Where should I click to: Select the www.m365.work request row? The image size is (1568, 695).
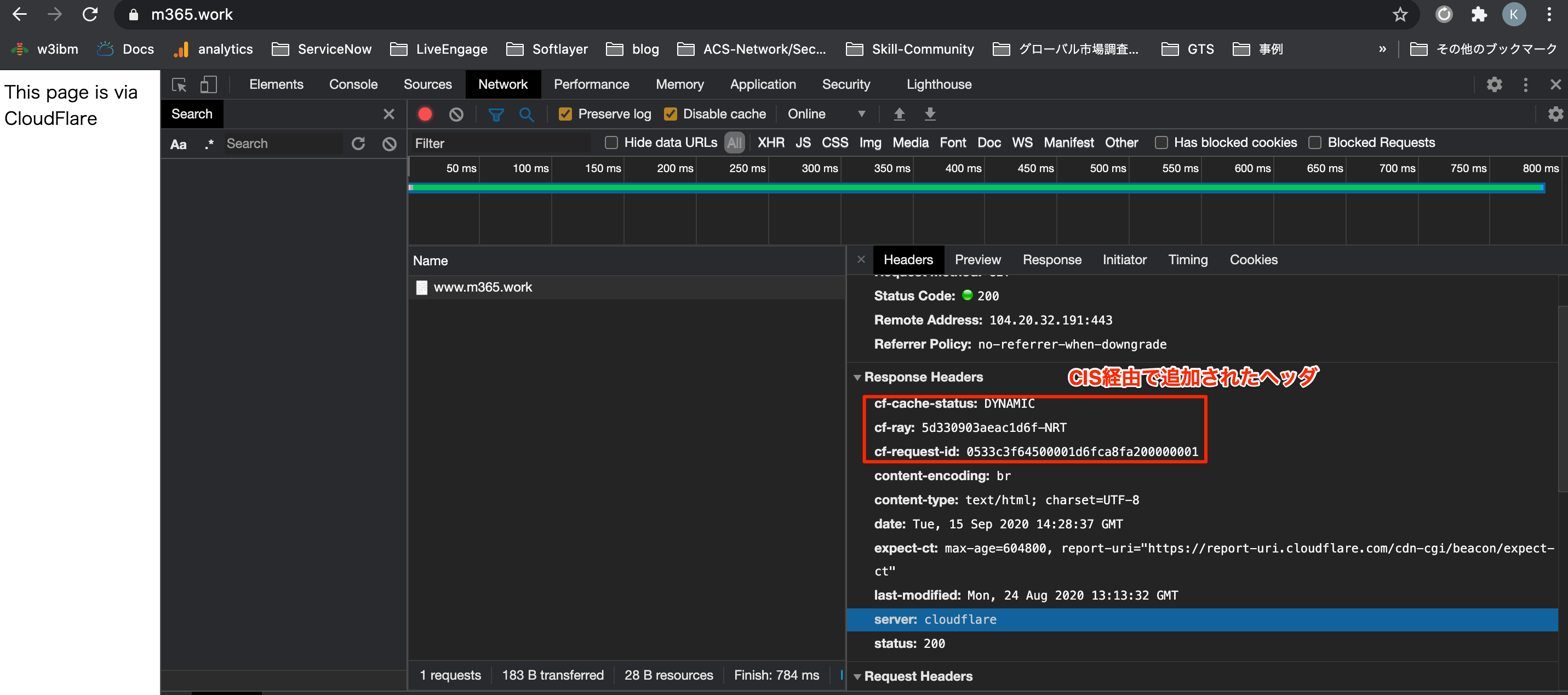coord(482,288)
